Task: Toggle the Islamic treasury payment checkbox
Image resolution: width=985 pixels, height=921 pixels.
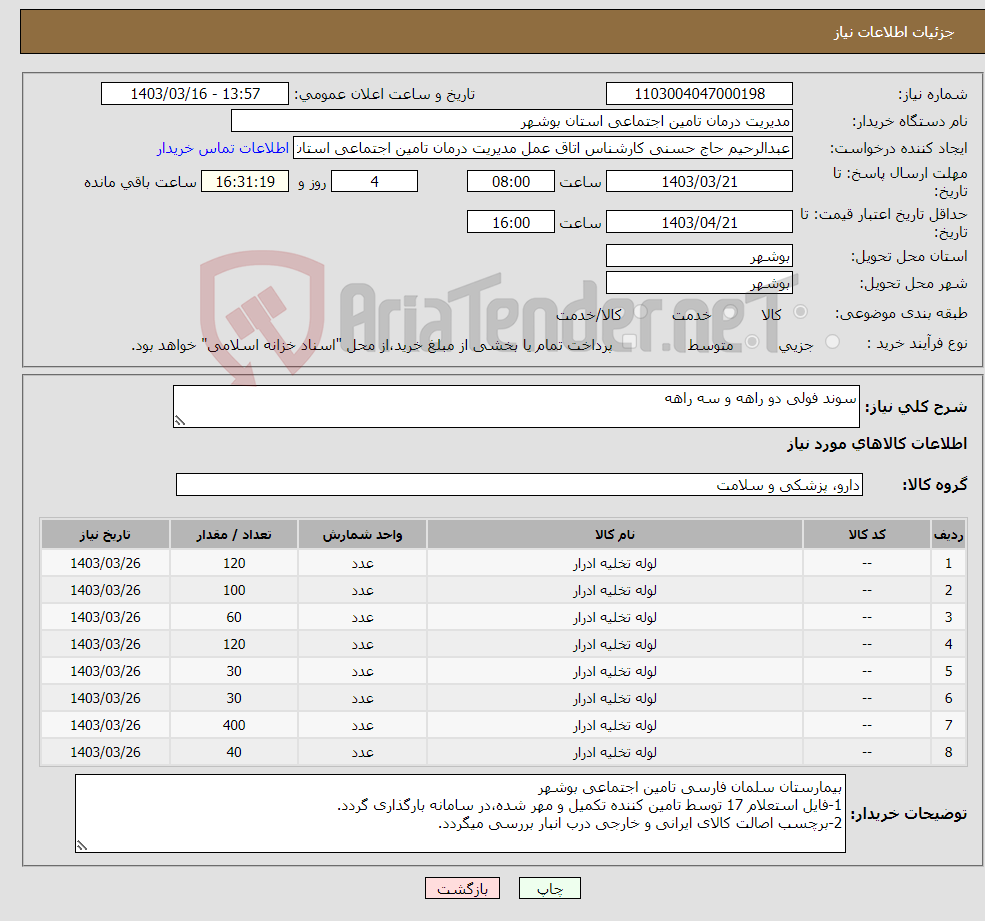Action: (629, 342)
